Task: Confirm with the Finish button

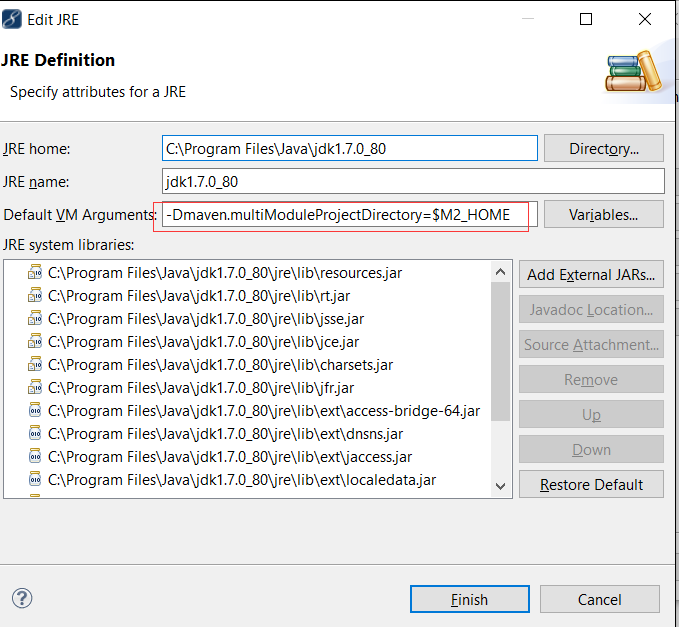Action: (x=469, y=599)
